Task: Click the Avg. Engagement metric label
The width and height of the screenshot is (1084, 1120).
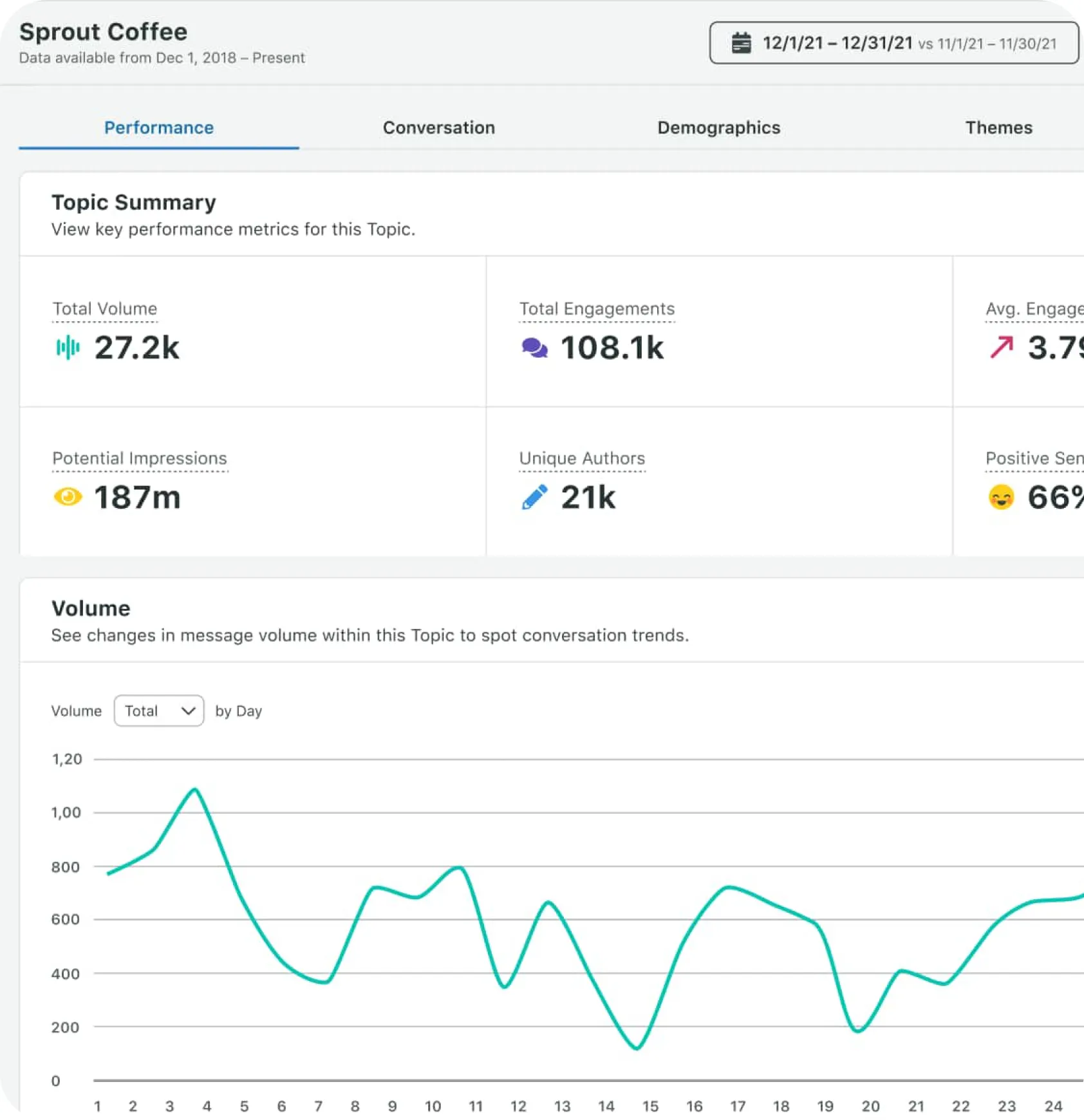Action: coord(1034,309)
